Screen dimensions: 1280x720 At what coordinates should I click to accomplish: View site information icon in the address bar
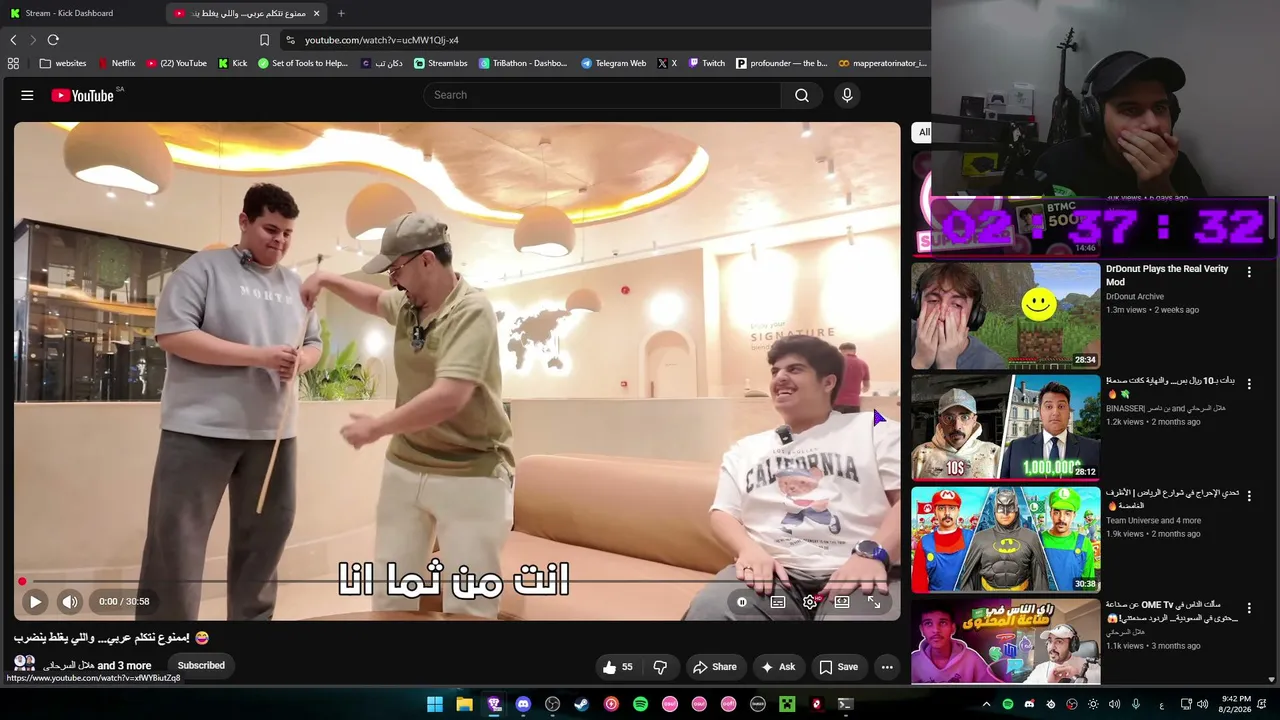pos(290,40)
